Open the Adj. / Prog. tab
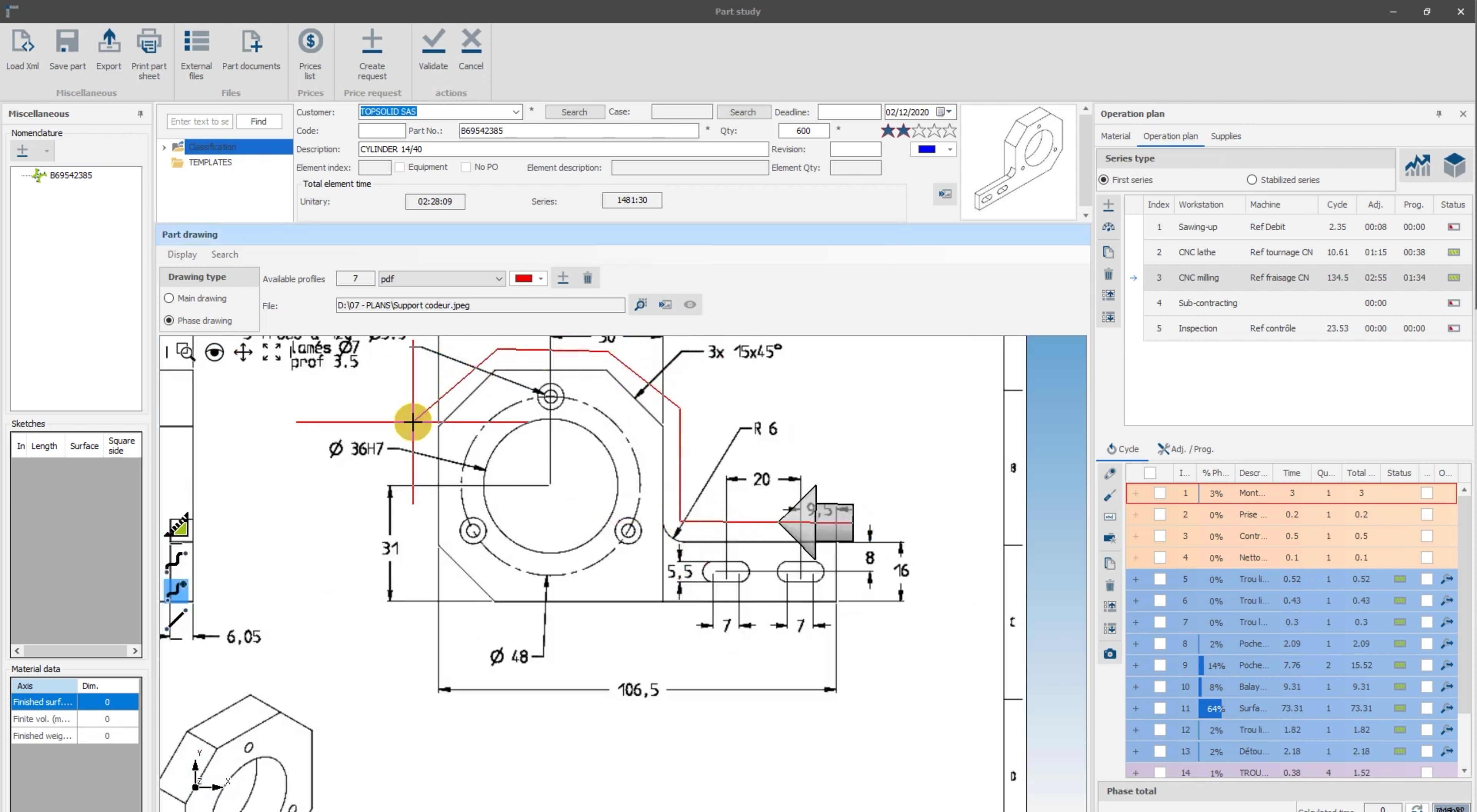This screenshot has width=1477, height=812. (x=1185, y=449)
